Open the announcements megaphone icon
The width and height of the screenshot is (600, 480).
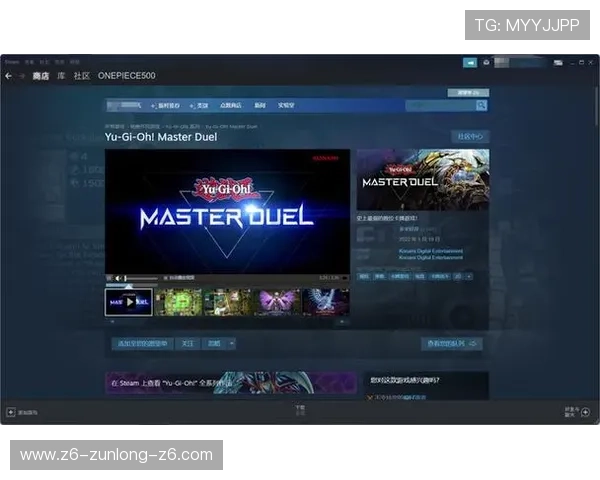(x=468, y=62)
